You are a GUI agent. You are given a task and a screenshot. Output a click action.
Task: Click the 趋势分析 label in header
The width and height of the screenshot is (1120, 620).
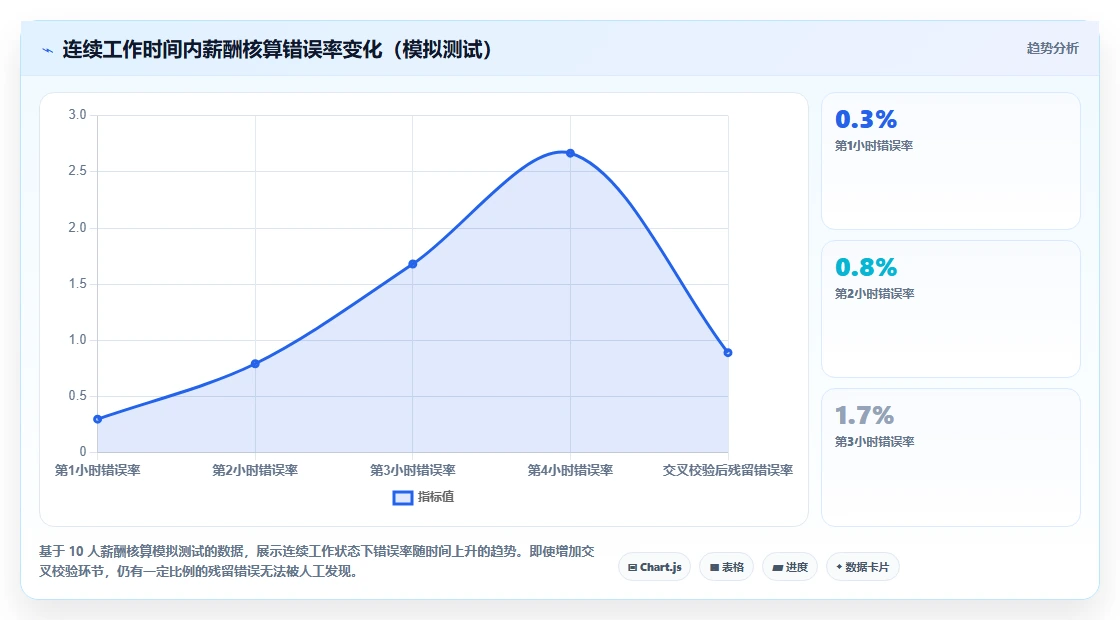point(1052,49)
